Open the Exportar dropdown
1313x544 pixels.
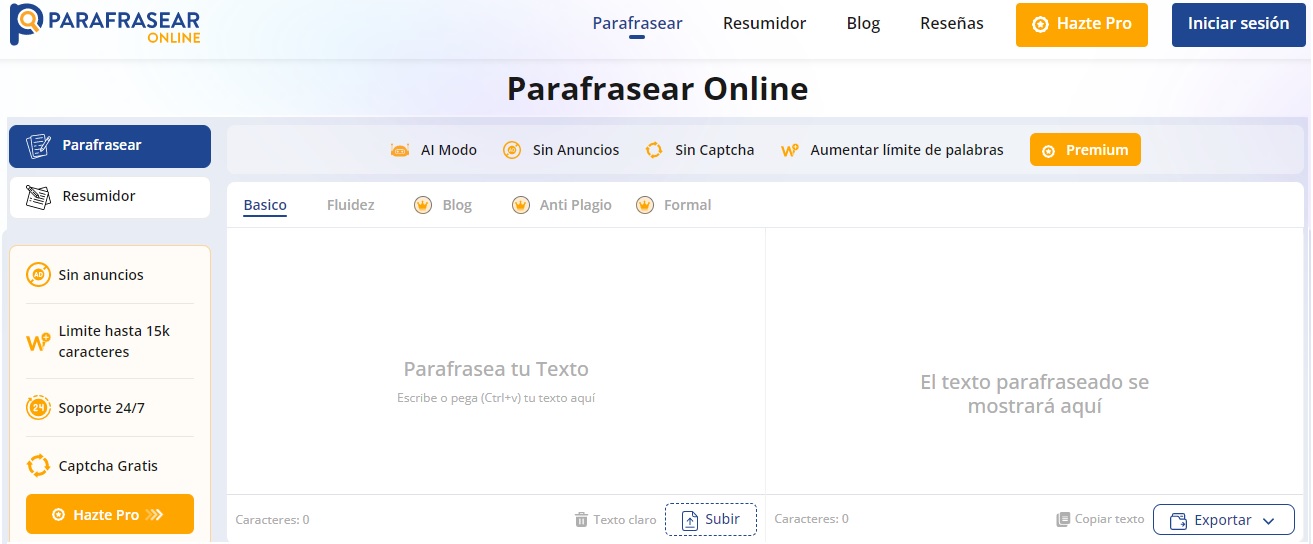pos(1224,520)
